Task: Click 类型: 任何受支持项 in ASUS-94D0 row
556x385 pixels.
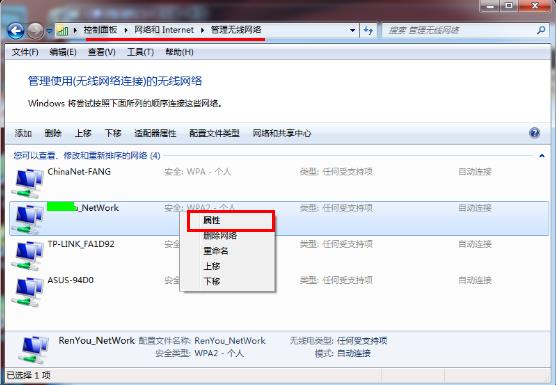Action: 336,280
